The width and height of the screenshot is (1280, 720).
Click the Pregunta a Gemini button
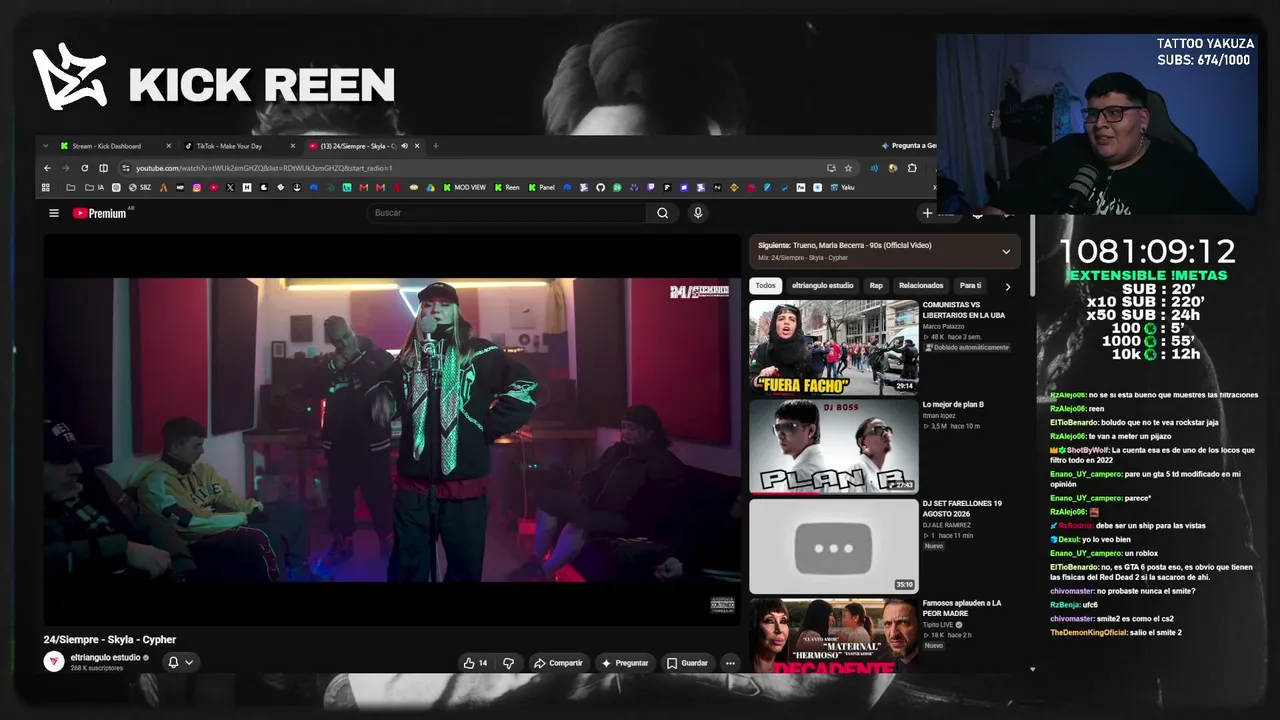tap(909, 146)
